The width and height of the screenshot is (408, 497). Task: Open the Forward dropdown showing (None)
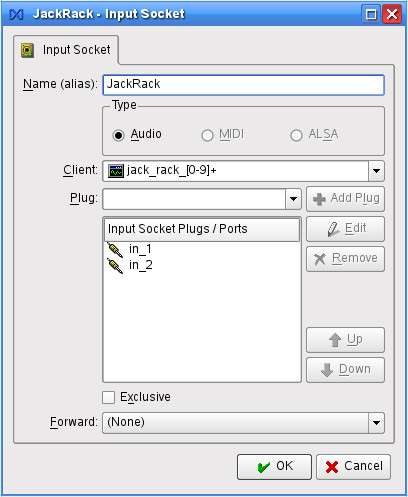[243, 423]
